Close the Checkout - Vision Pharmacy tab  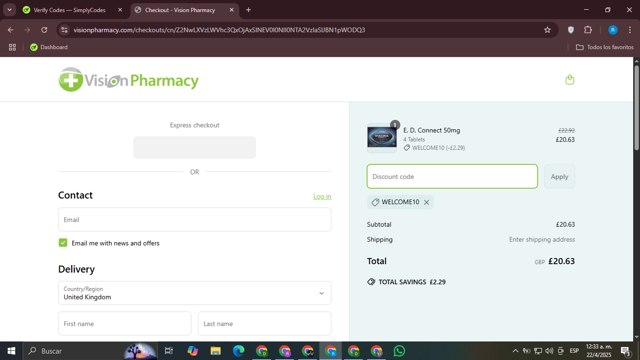coord(231,10)
